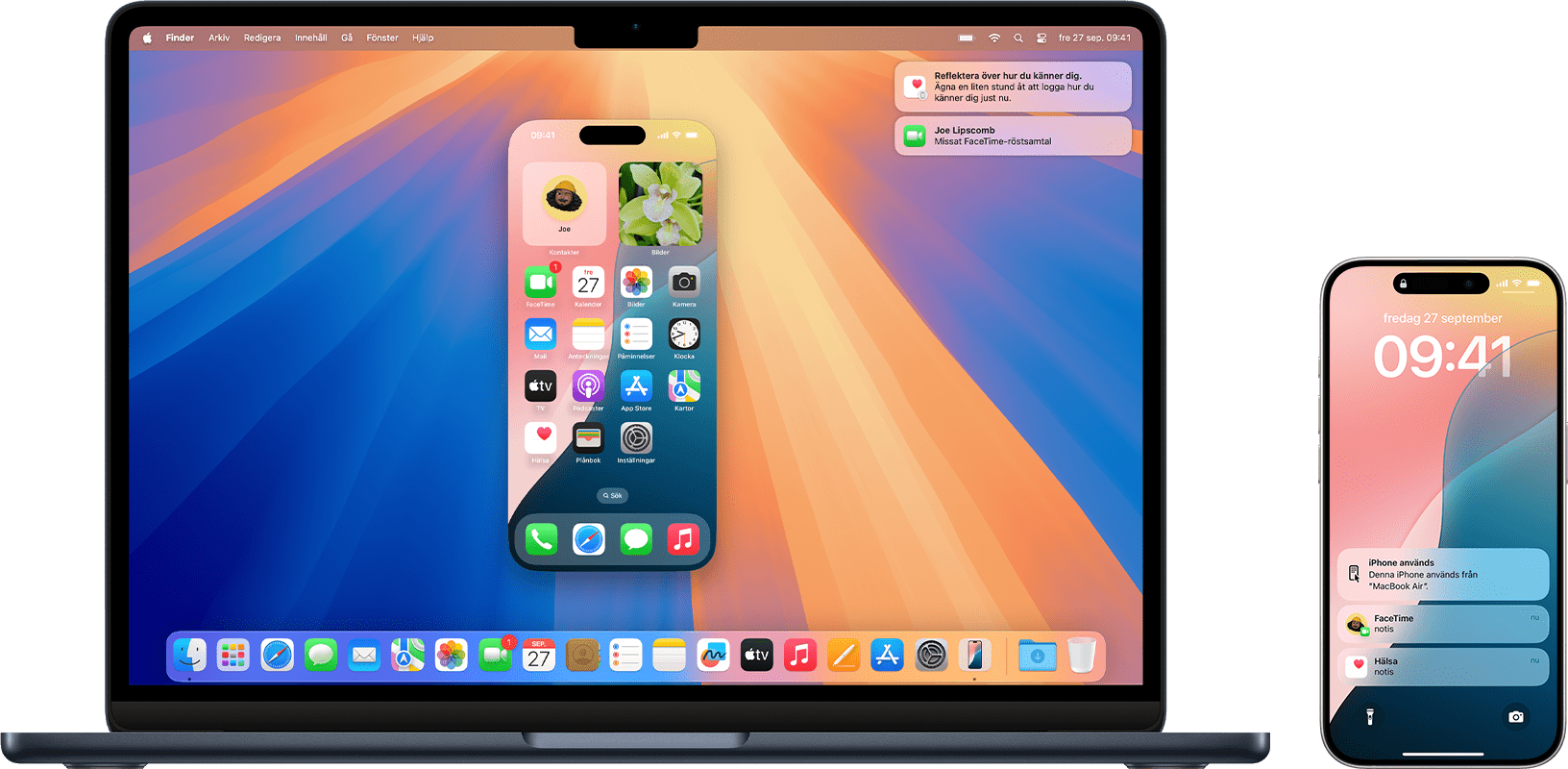Open Freeform from the Mac Dock
1568x769 pixels.
[x=713, y=656]
